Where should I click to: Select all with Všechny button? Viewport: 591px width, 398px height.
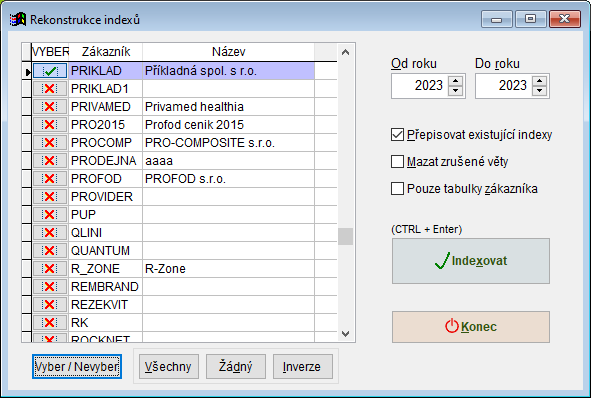coord(168,366)
